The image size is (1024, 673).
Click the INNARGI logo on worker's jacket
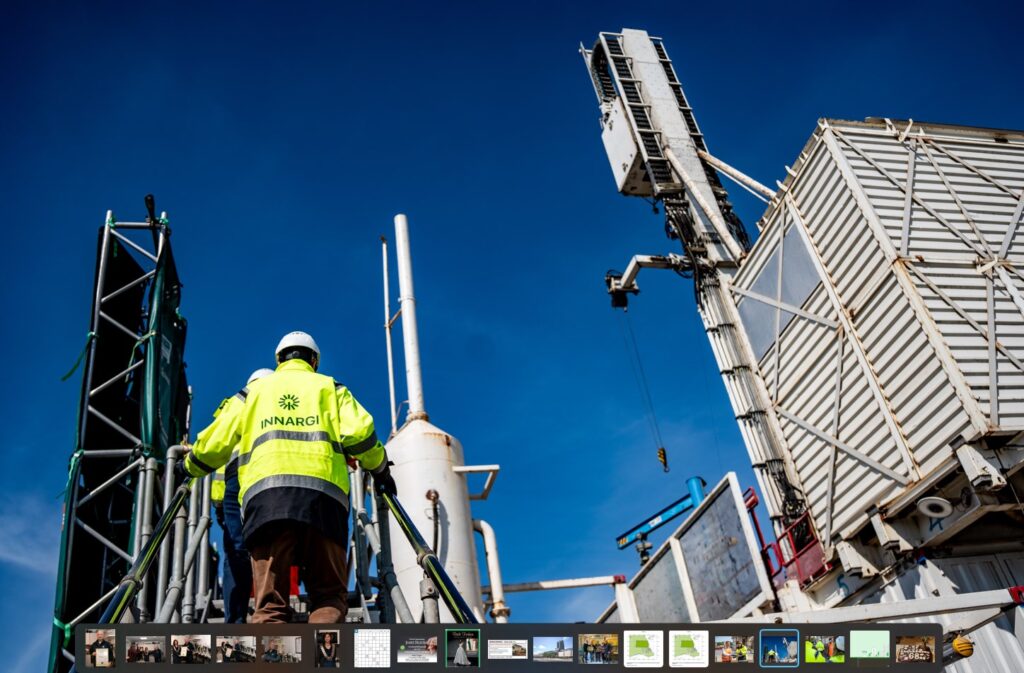[x=289, y=411]
